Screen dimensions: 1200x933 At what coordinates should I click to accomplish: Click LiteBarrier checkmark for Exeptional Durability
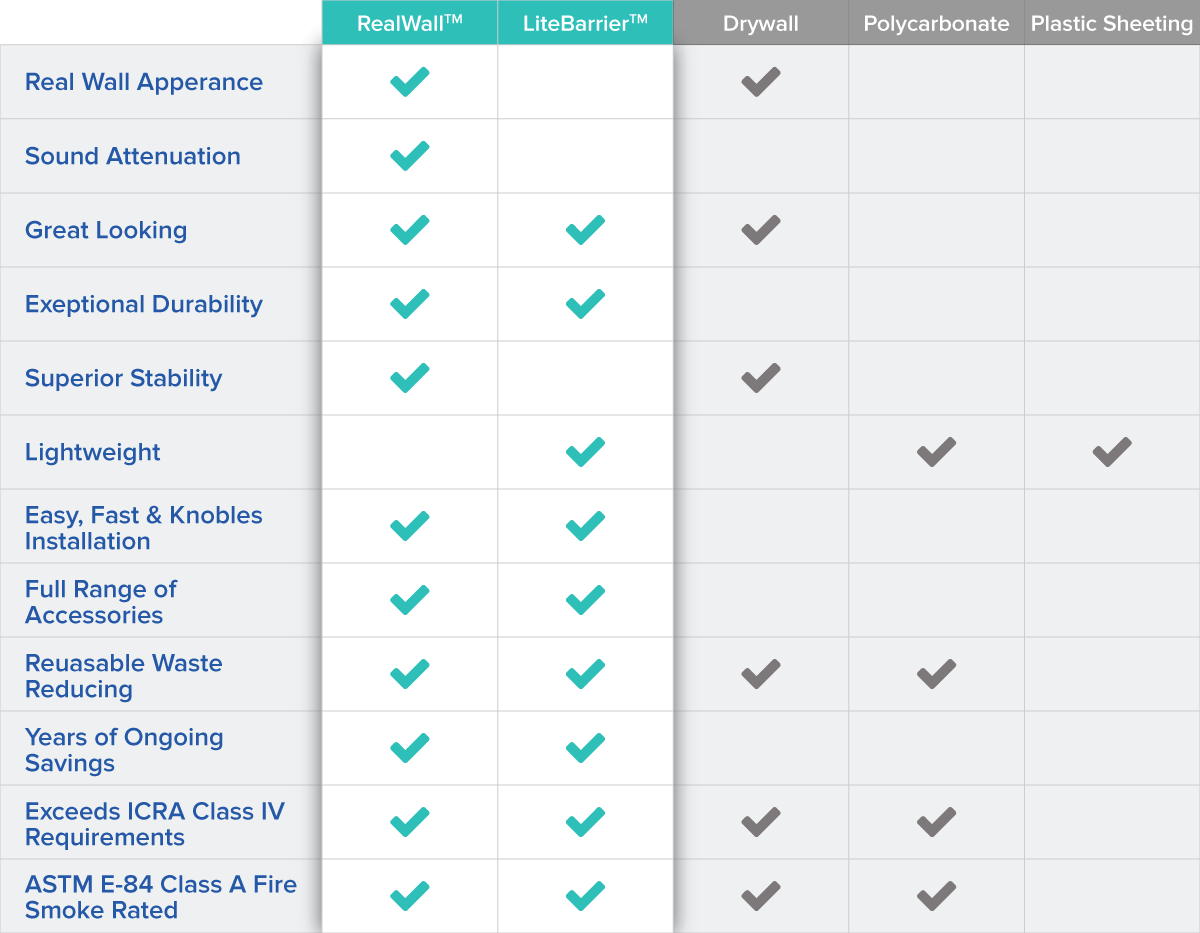pyautogui.click(x=585, y=304)
